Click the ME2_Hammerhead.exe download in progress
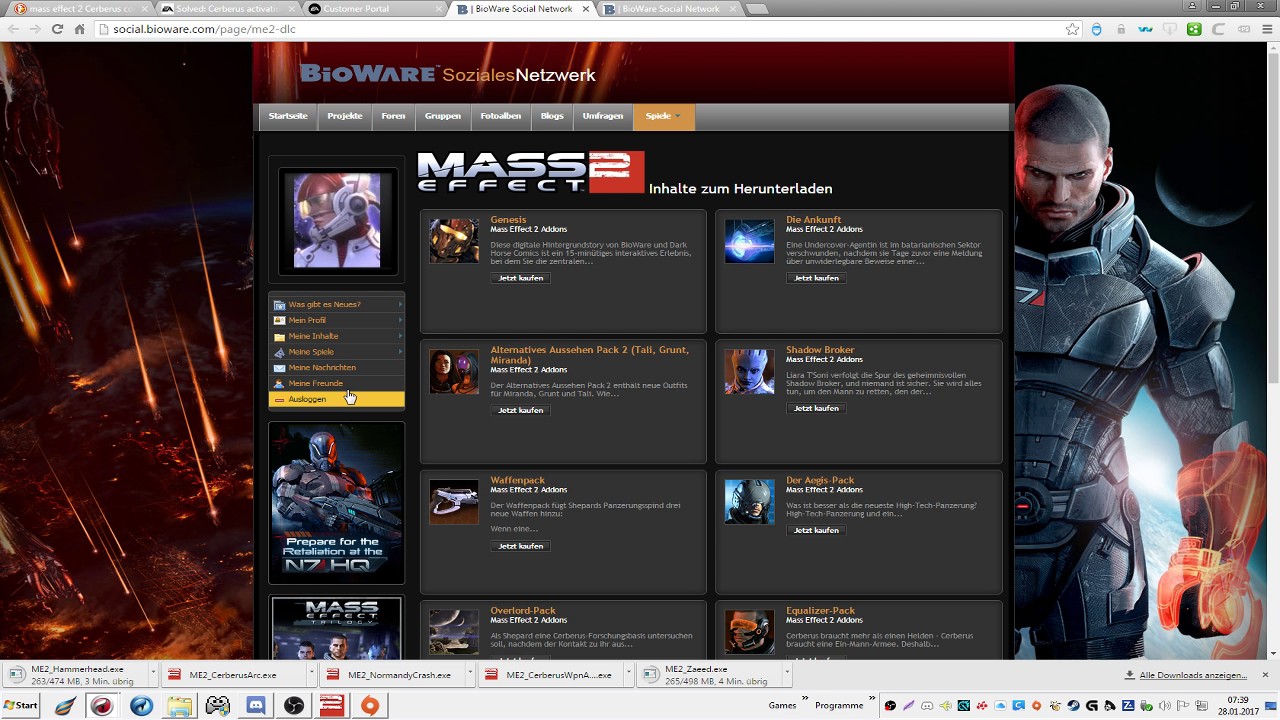Viewport: 1280px width, 720px height. tap(76, 675)
